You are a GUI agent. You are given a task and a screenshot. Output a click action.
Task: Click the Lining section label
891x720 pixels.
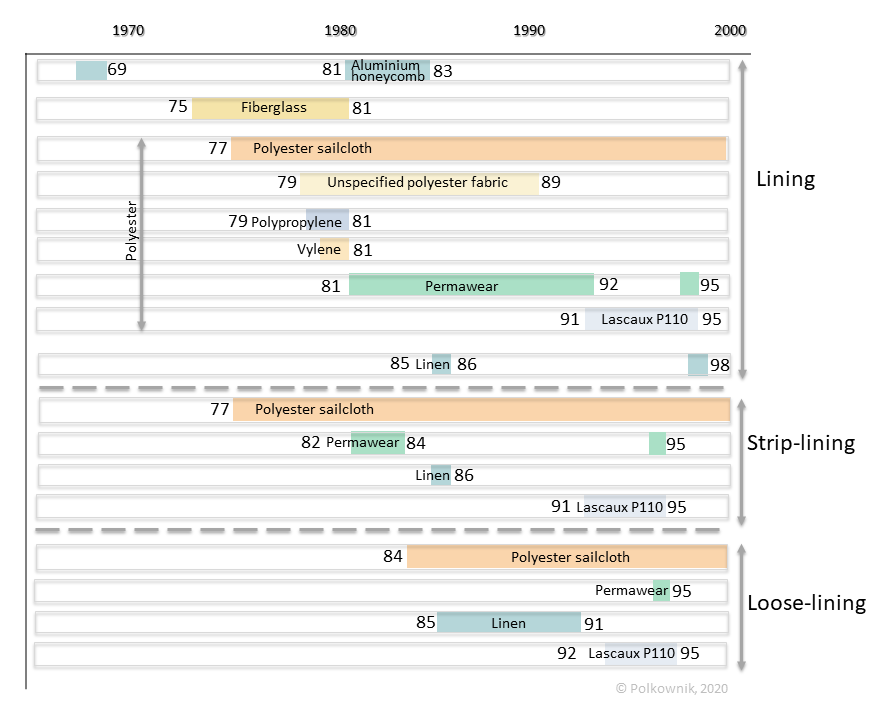(785, 180)
